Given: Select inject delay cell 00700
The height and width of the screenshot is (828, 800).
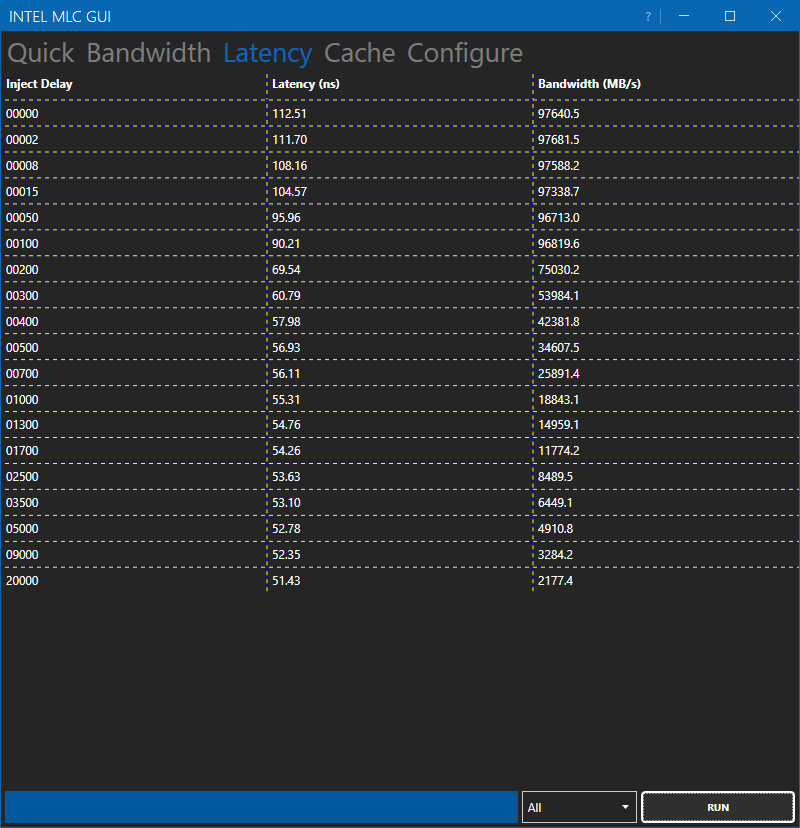Looking at the screenshot, I should (x=22, y=373).
